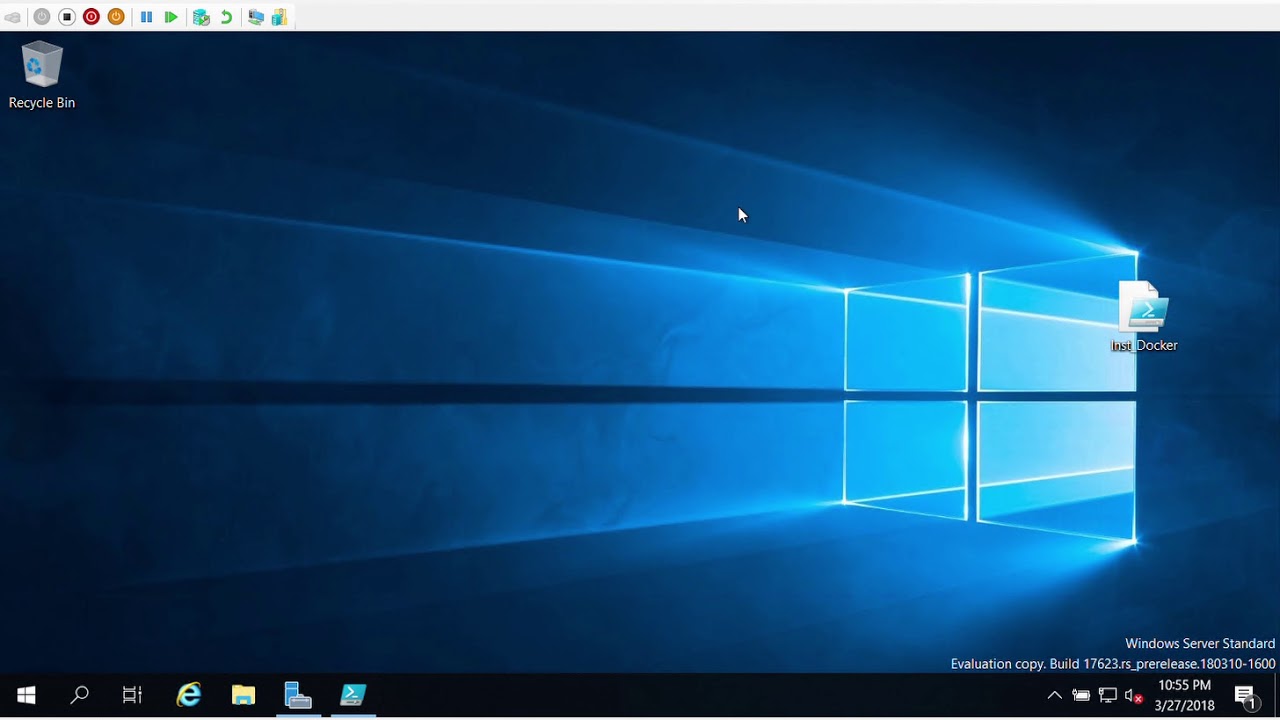1280x720 pixels.
Task: Click the red Shut Down icon
Action: (x=91, y=17)
